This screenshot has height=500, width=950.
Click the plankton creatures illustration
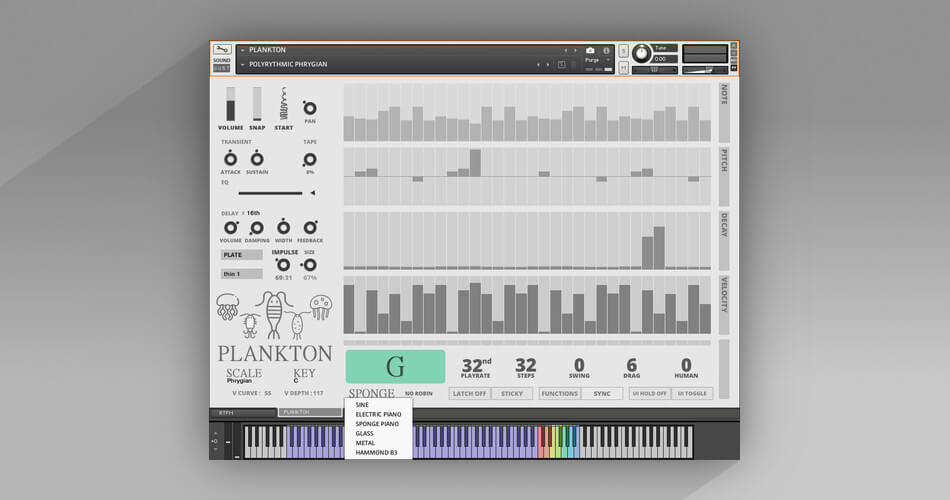(274, 315)
